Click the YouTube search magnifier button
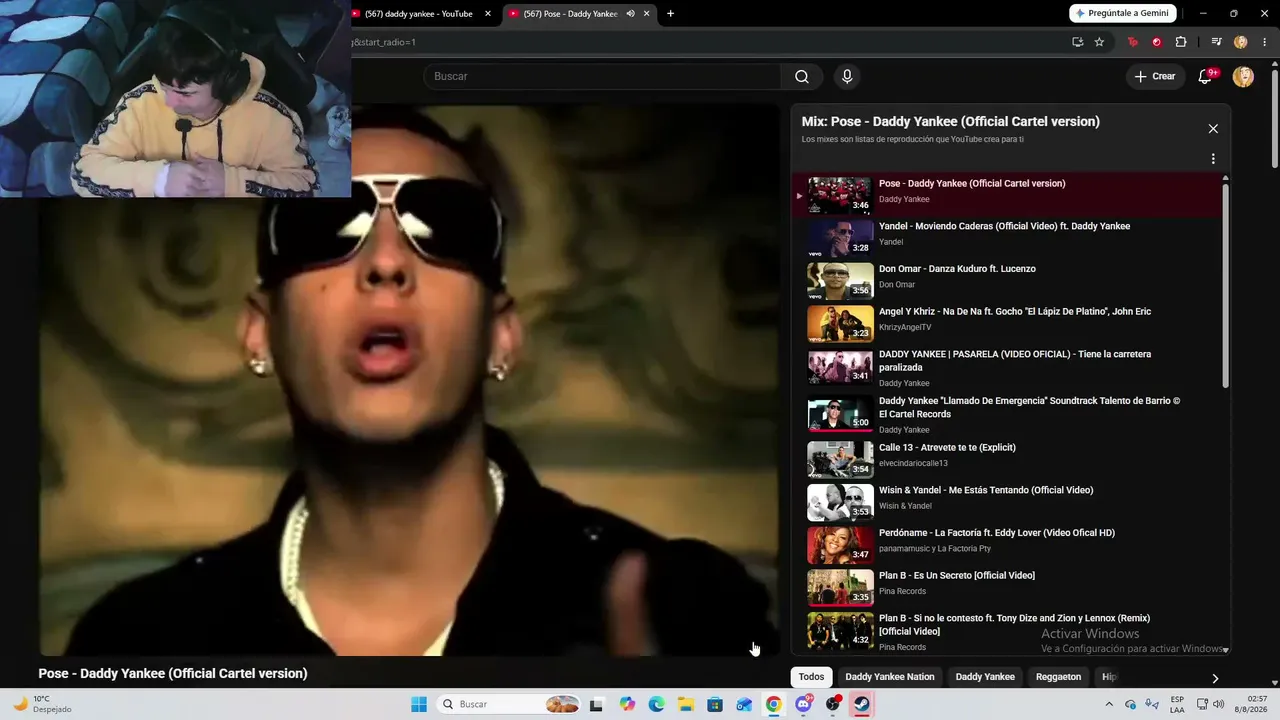1280x720 pixels. (x=802, y=77)
